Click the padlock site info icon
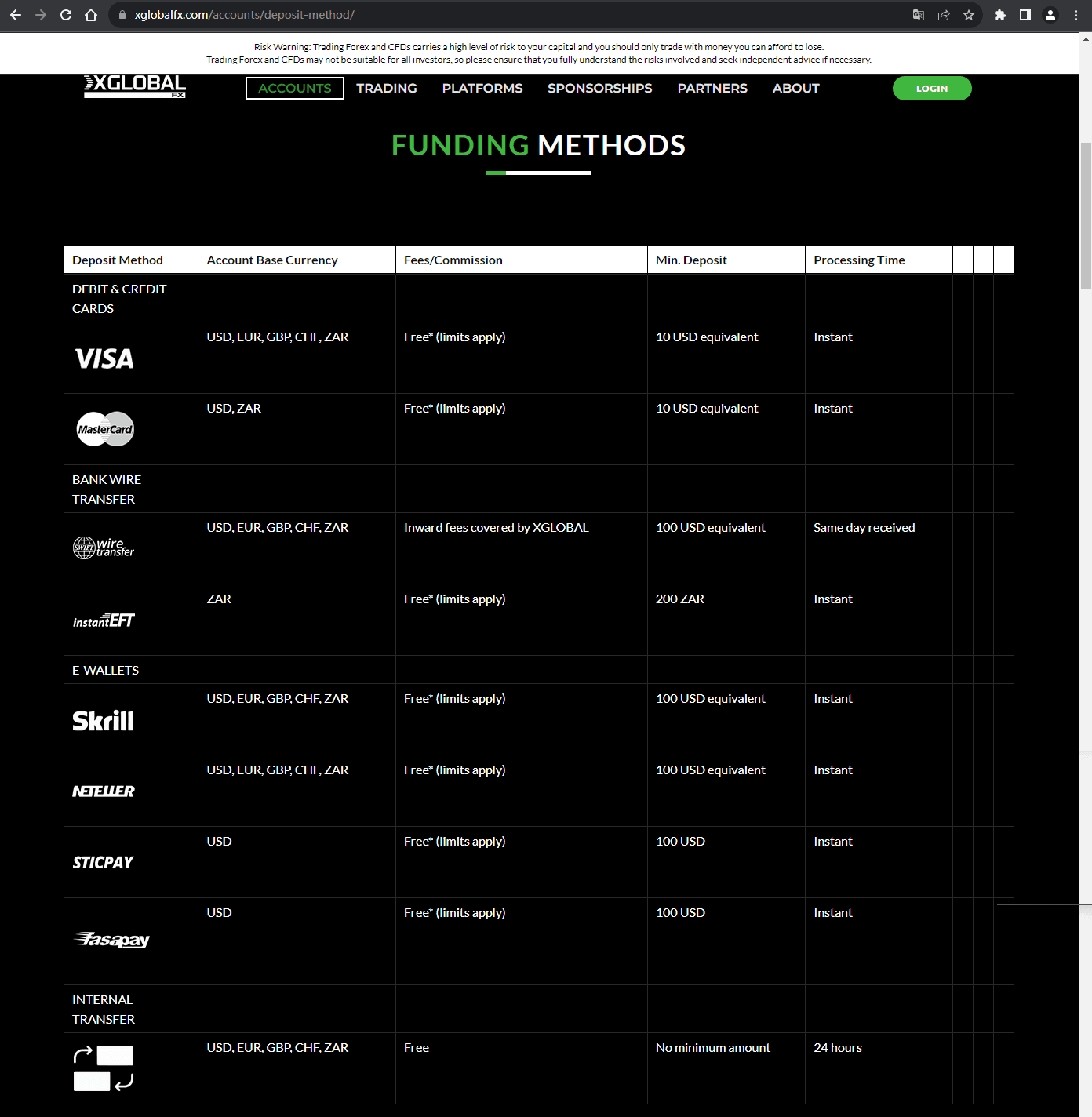 click(x=122, y=15)
